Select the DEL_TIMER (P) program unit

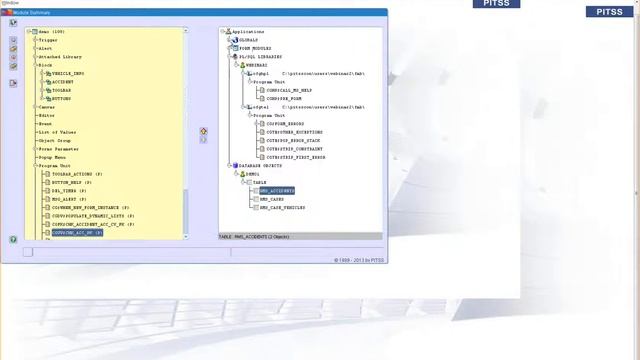[69, 191]
